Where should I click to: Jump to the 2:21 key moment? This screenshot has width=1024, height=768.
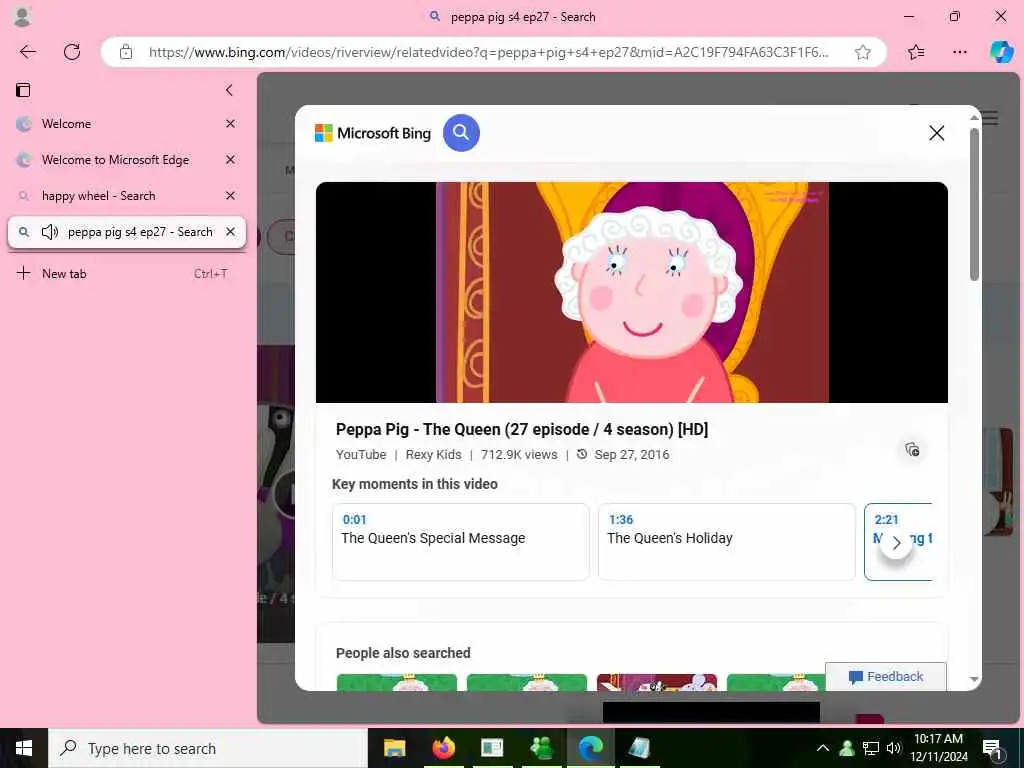click(899, 542)
